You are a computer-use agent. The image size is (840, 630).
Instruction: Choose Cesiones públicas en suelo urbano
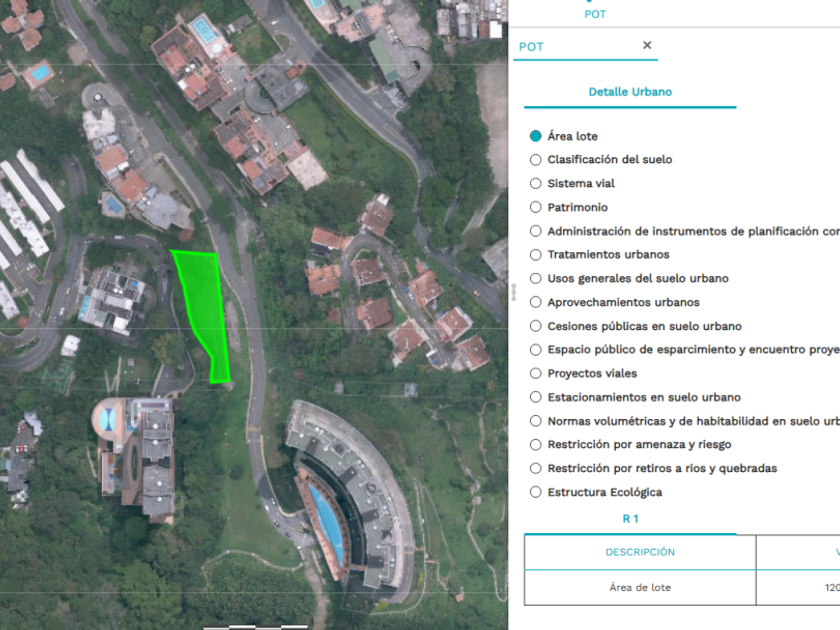(536, 327)
